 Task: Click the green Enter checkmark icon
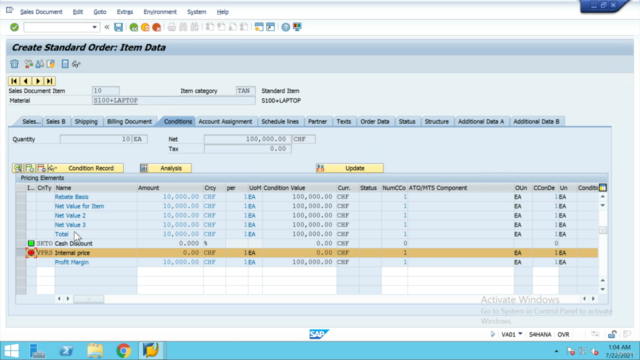click(x=14, y=27)
